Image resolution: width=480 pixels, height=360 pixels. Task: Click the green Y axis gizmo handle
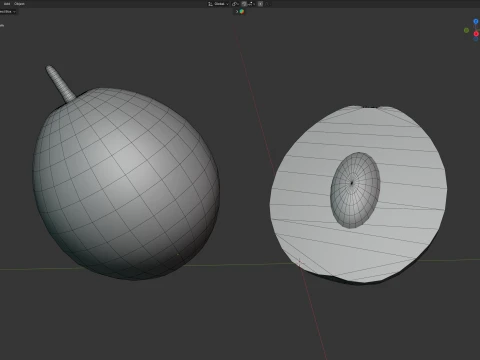(x=466, y=30)
